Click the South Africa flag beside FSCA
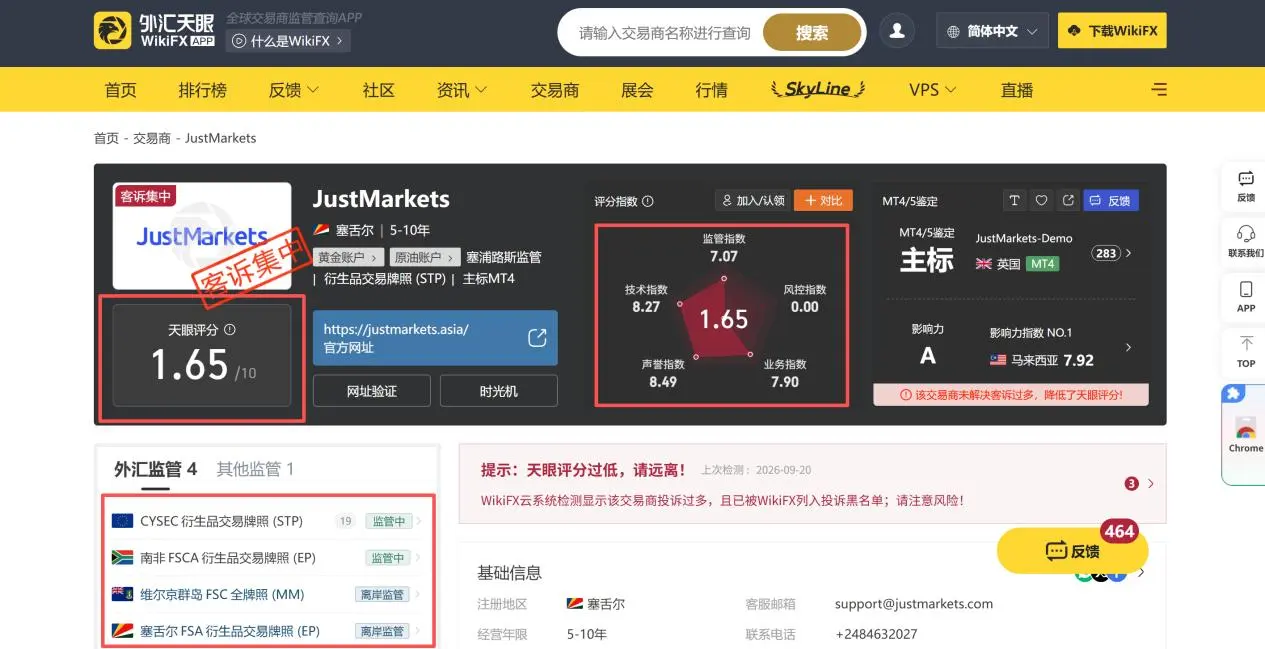Screen dimensions: 1265x649 tap(123, 557)
